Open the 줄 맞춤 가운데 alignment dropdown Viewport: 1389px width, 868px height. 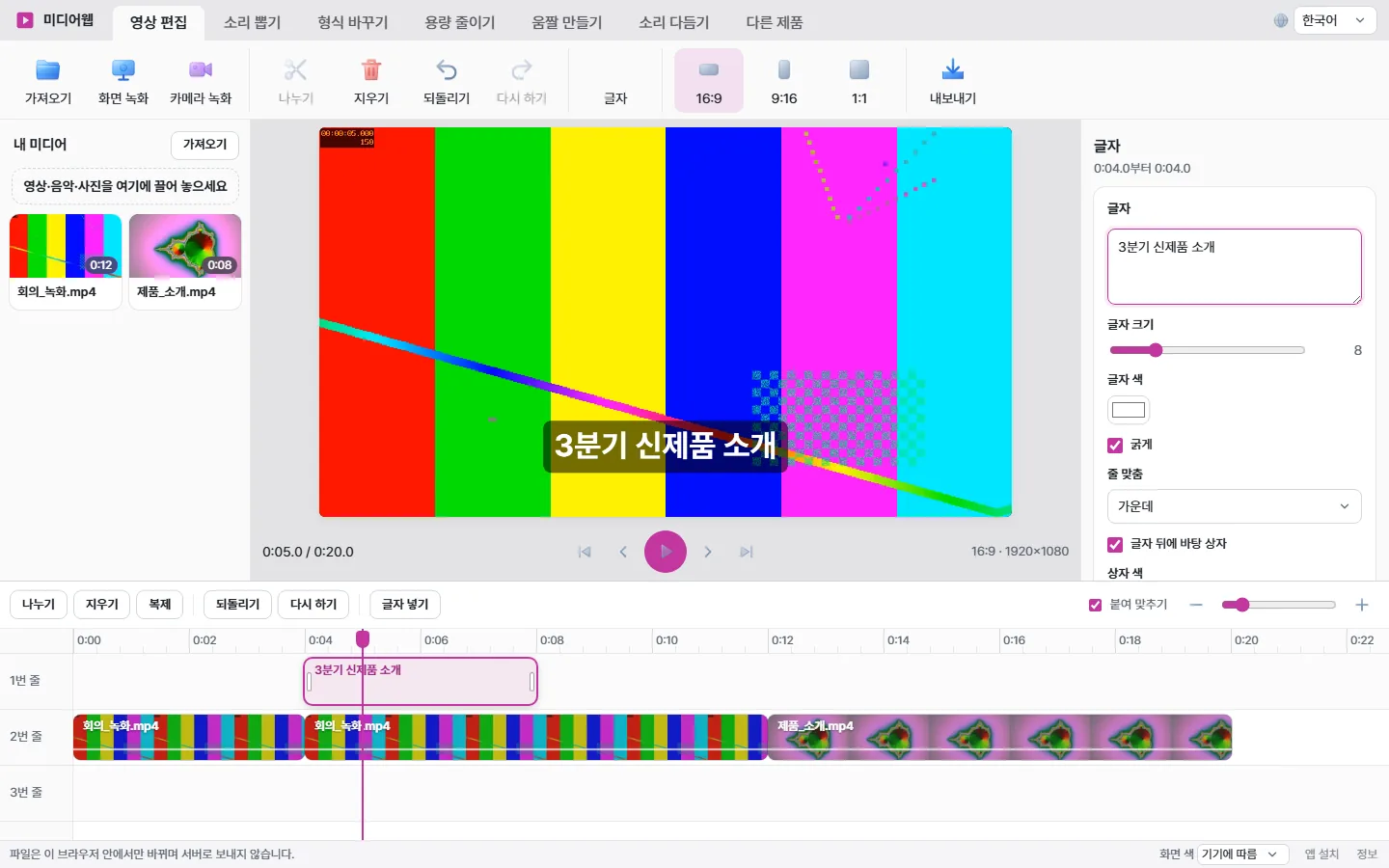click(x=1234, y=506)
